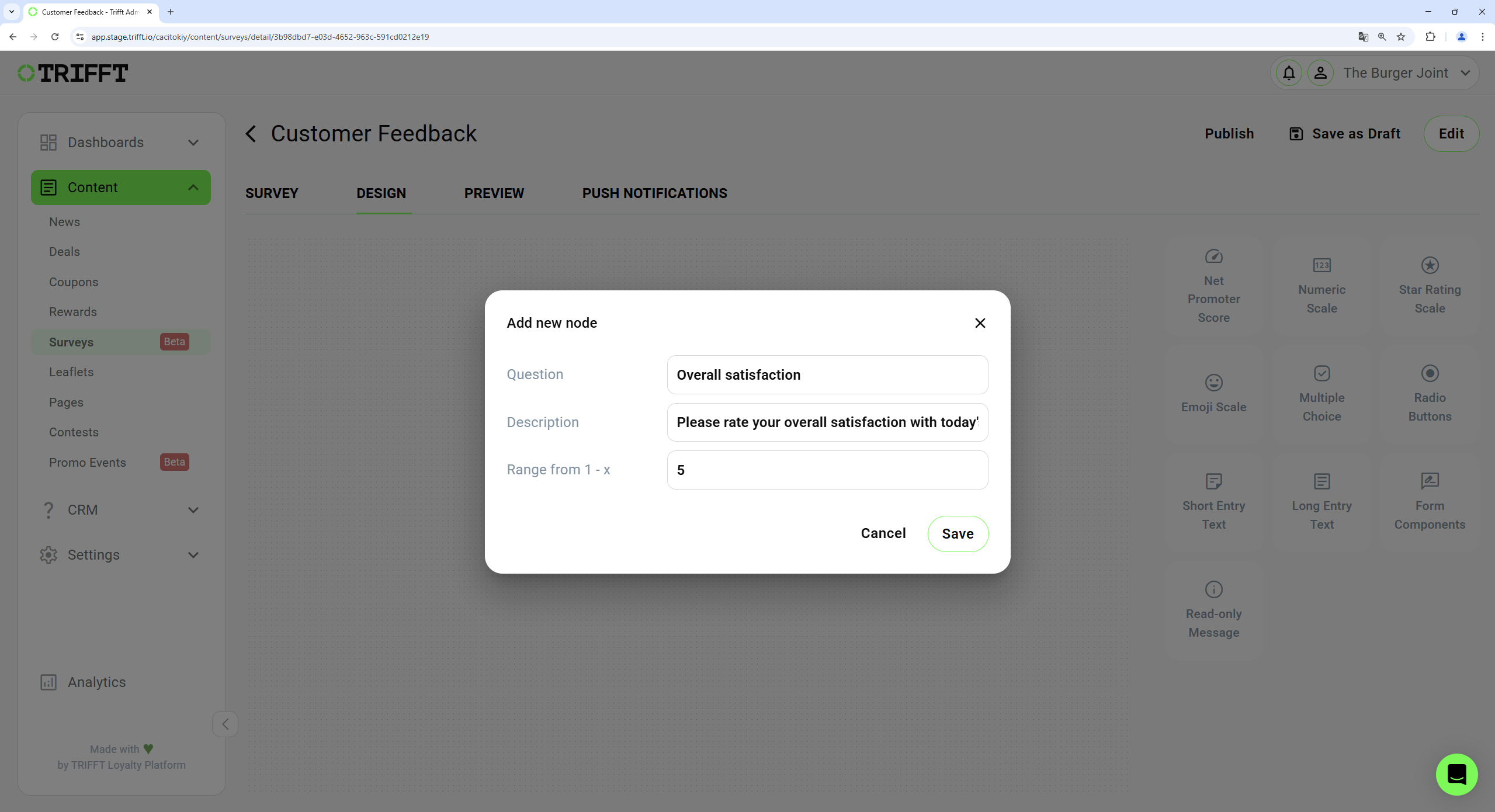Select the Emoji Scale icon
This screenshot has height=812, width=1495.
1214,382
